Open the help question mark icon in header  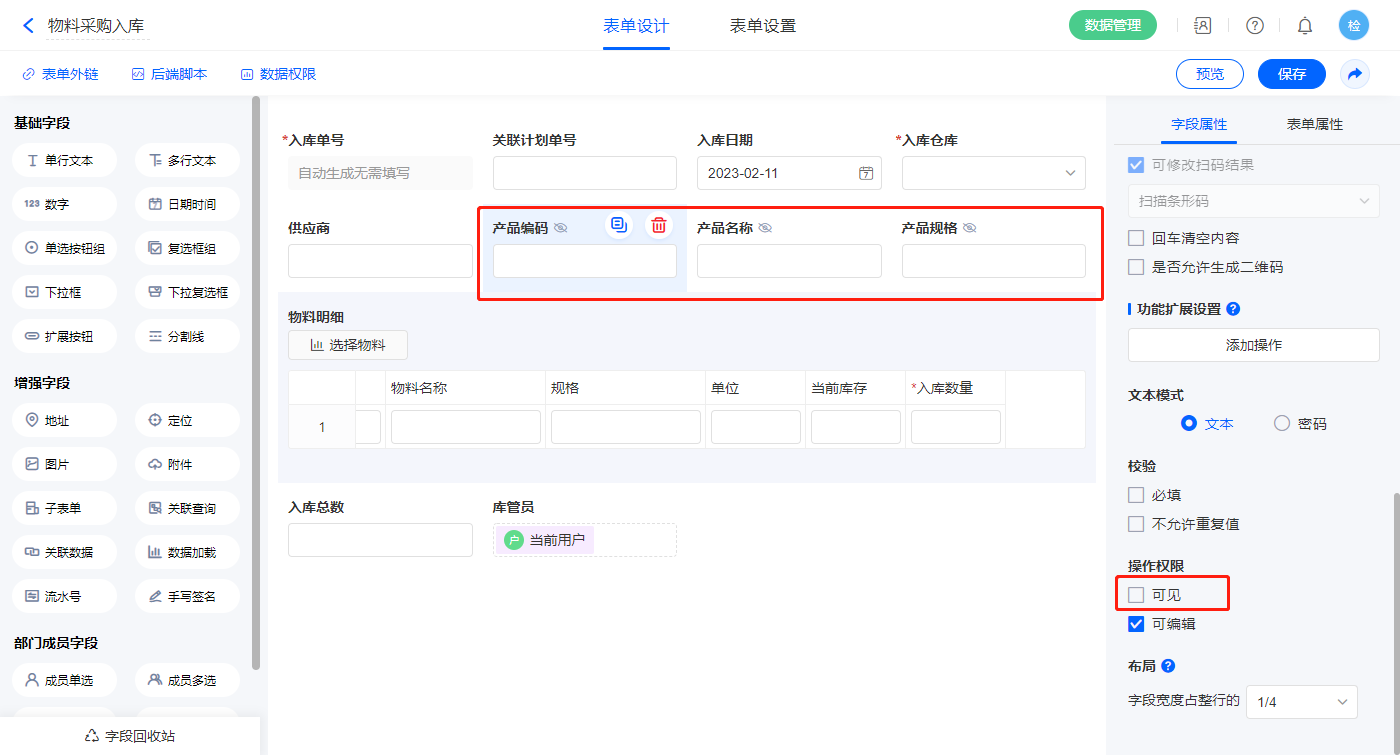pyautogui.click(x=1254, y=26)
